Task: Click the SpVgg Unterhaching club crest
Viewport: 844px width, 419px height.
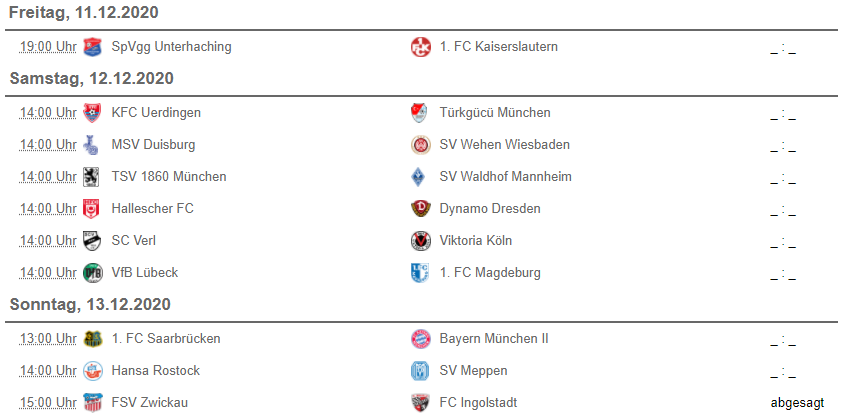Action: (93, 47)
